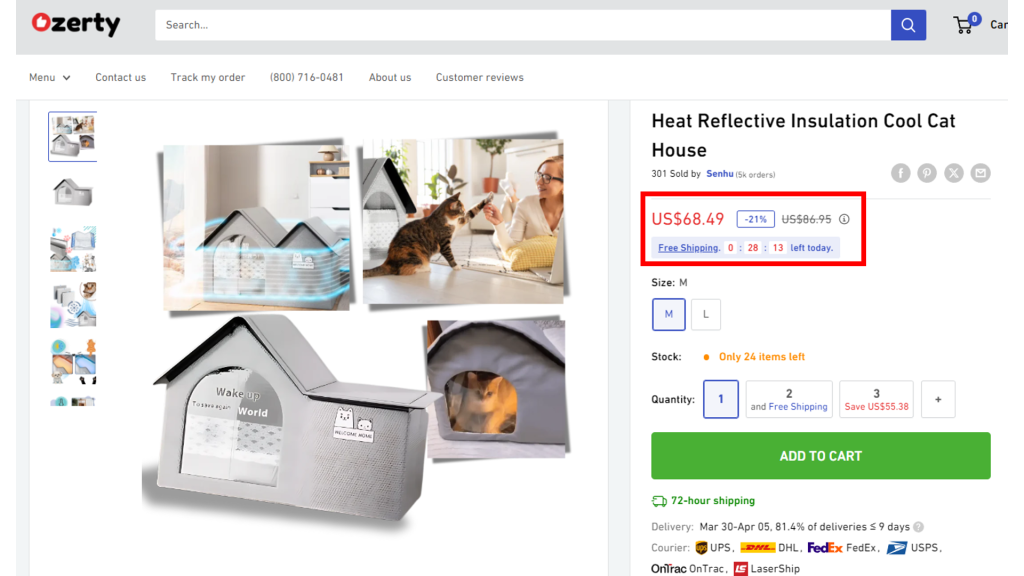Share product on Pinterest icon

(x=927, y=173)
